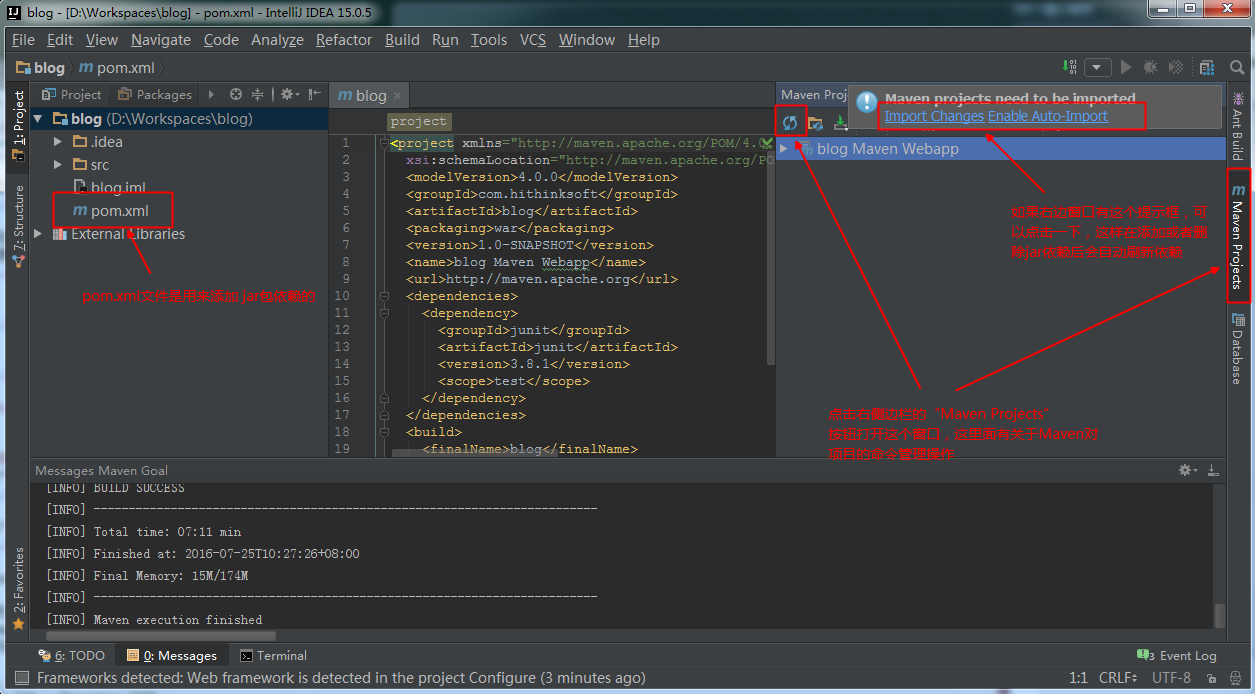Click the Maven generate sources folder icon
Image resolution: width=1255 pixels, height=694 pixels.
pos(816,123)
